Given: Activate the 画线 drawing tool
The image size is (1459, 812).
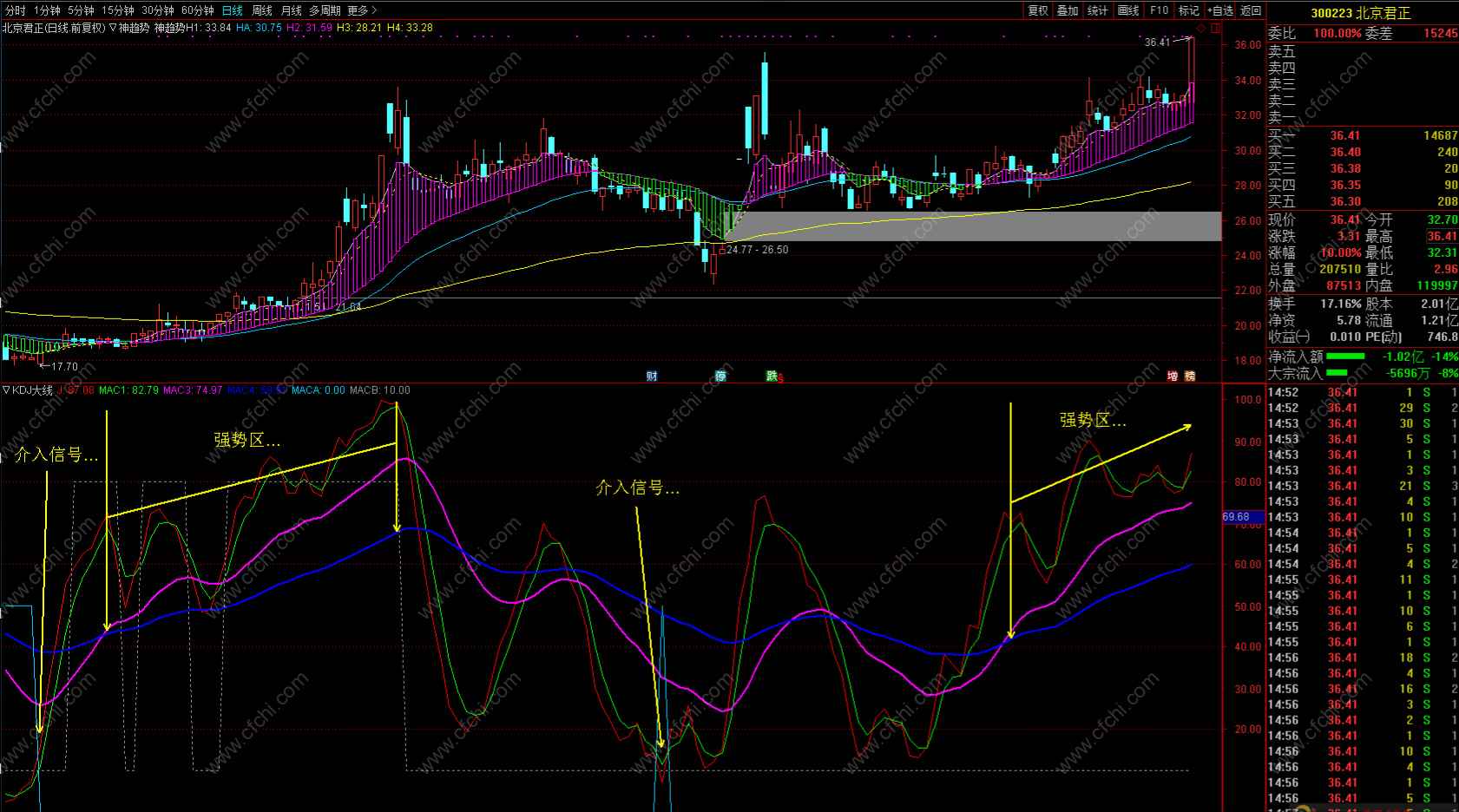Looking at the screenshot, I should 1128,10.
